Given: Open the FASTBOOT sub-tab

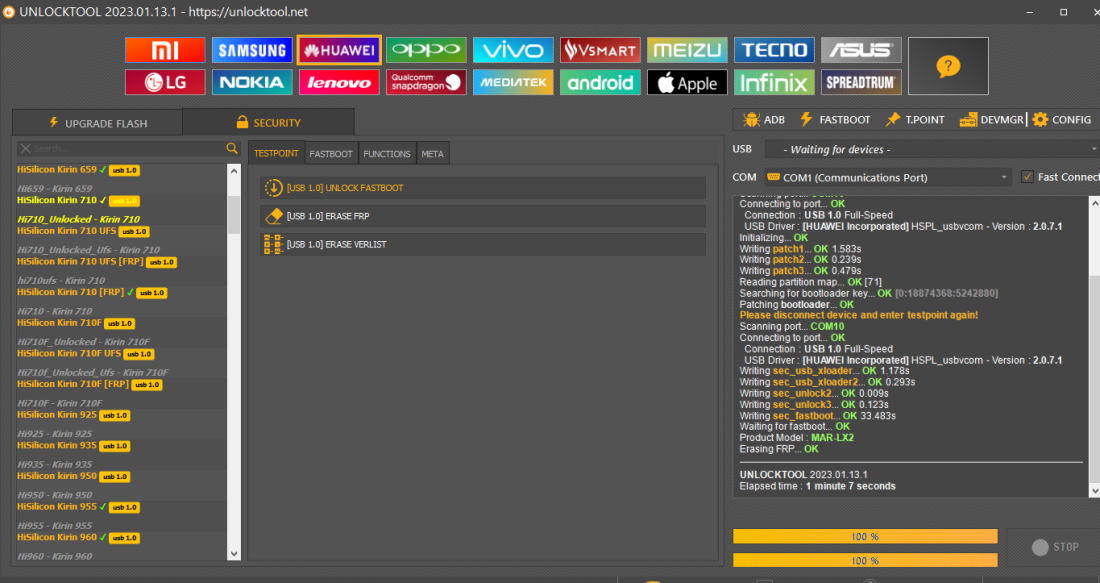Looking at the screenshot, I should (x=331, y=154).
